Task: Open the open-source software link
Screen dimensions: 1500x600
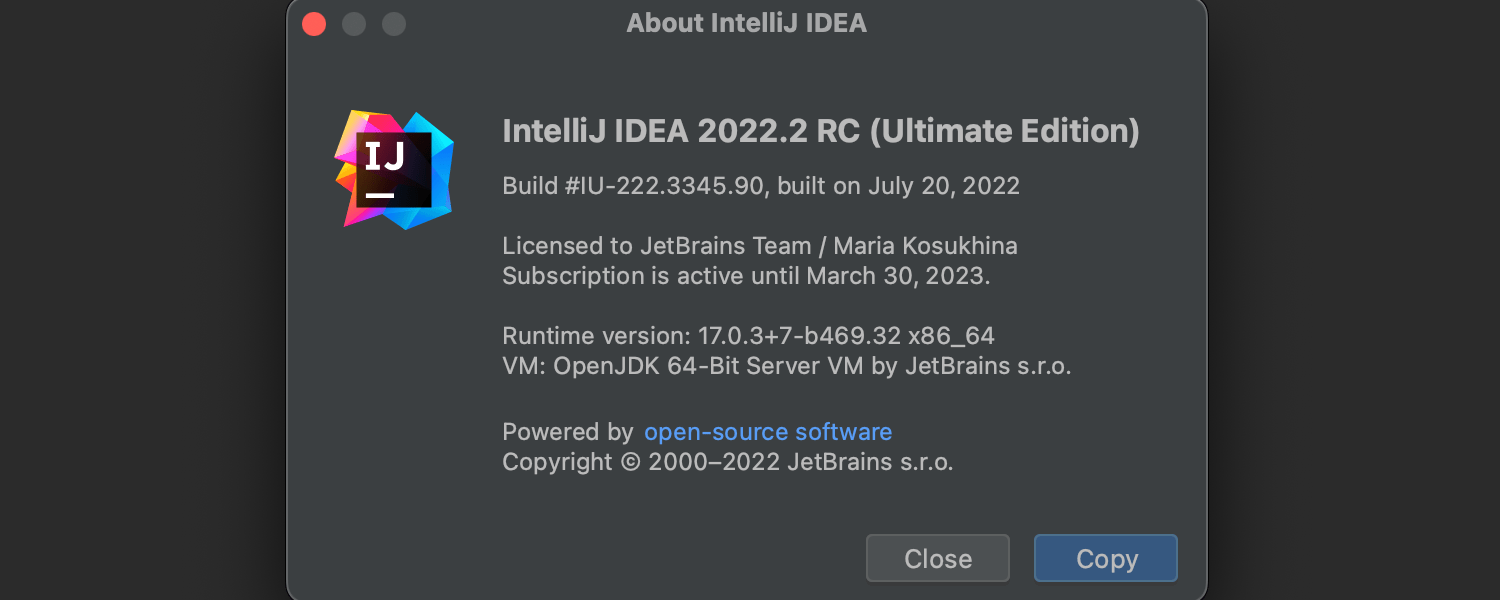Action: pyautogui.click(x=767, y=432)
